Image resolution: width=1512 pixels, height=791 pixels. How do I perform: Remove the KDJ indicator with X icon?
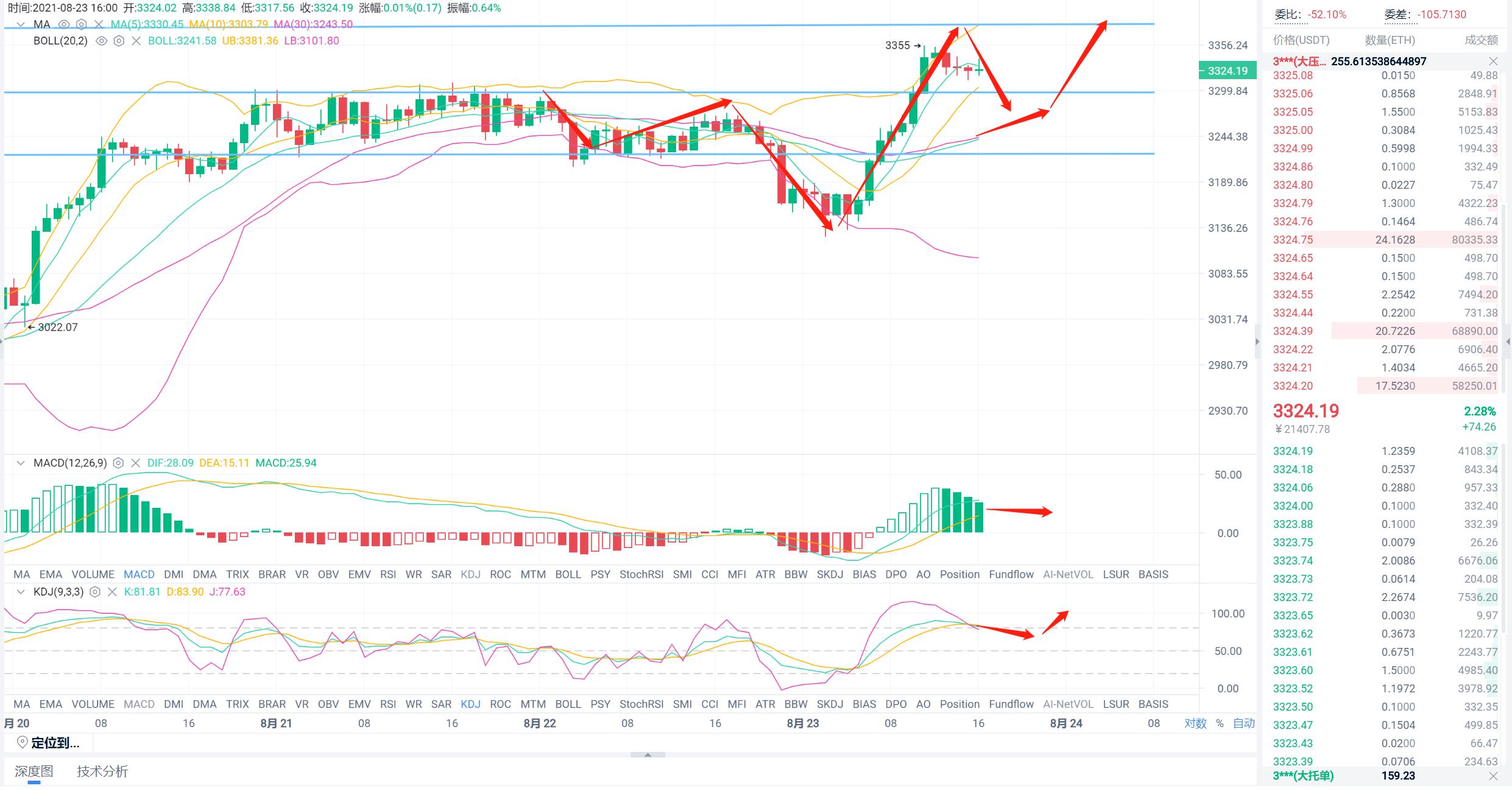coord(112,592)
